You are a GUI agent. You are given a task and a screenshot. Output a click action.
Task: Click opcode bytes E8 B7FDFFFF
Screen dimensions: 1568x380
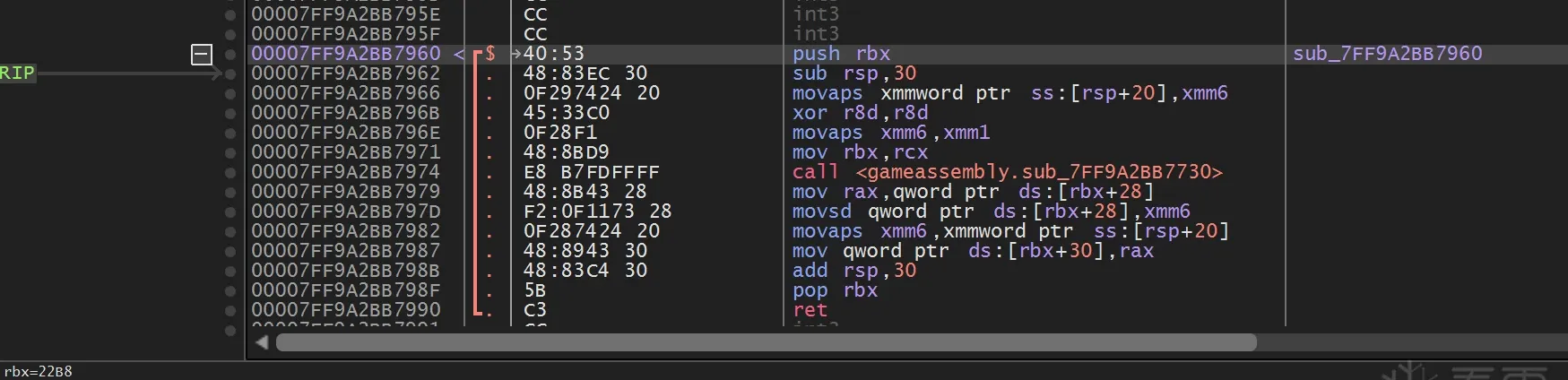[592, 172]
